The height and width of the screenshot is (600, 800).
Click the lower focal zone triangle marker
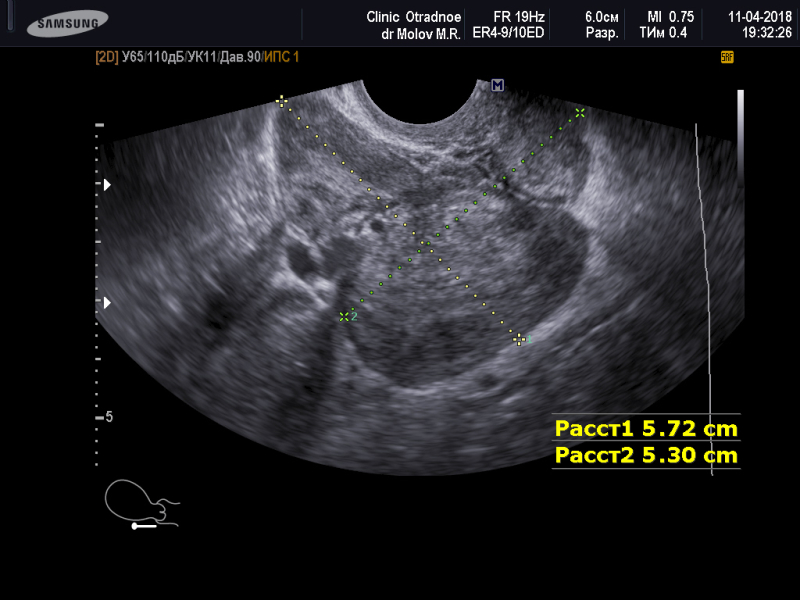point(107,303)
